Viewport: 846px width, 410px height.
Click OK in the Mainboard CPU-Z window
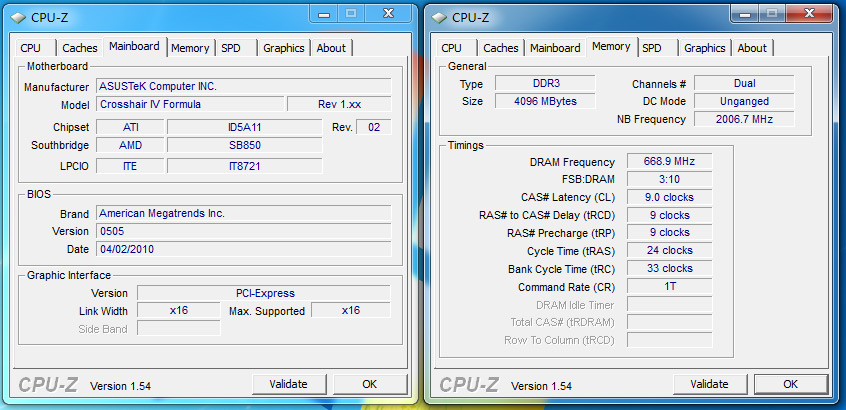point(370,384)
